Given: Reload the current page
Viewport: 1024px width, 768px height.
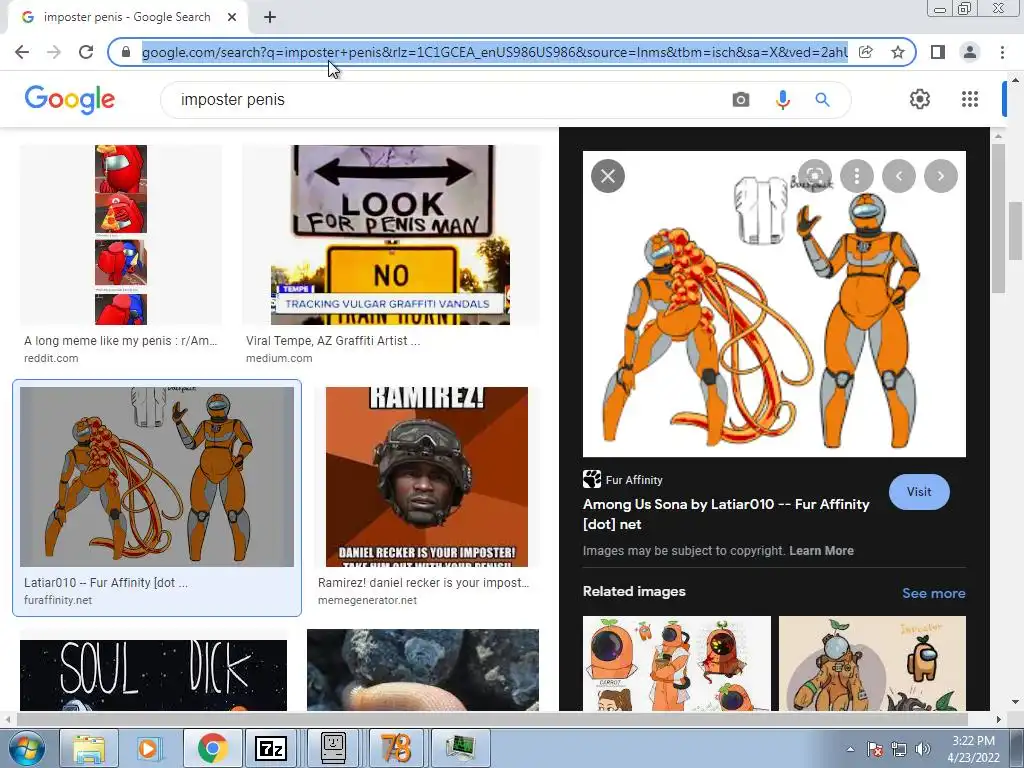Looking at the screenshot, I should pyautogui.click(x=86, y=52).
